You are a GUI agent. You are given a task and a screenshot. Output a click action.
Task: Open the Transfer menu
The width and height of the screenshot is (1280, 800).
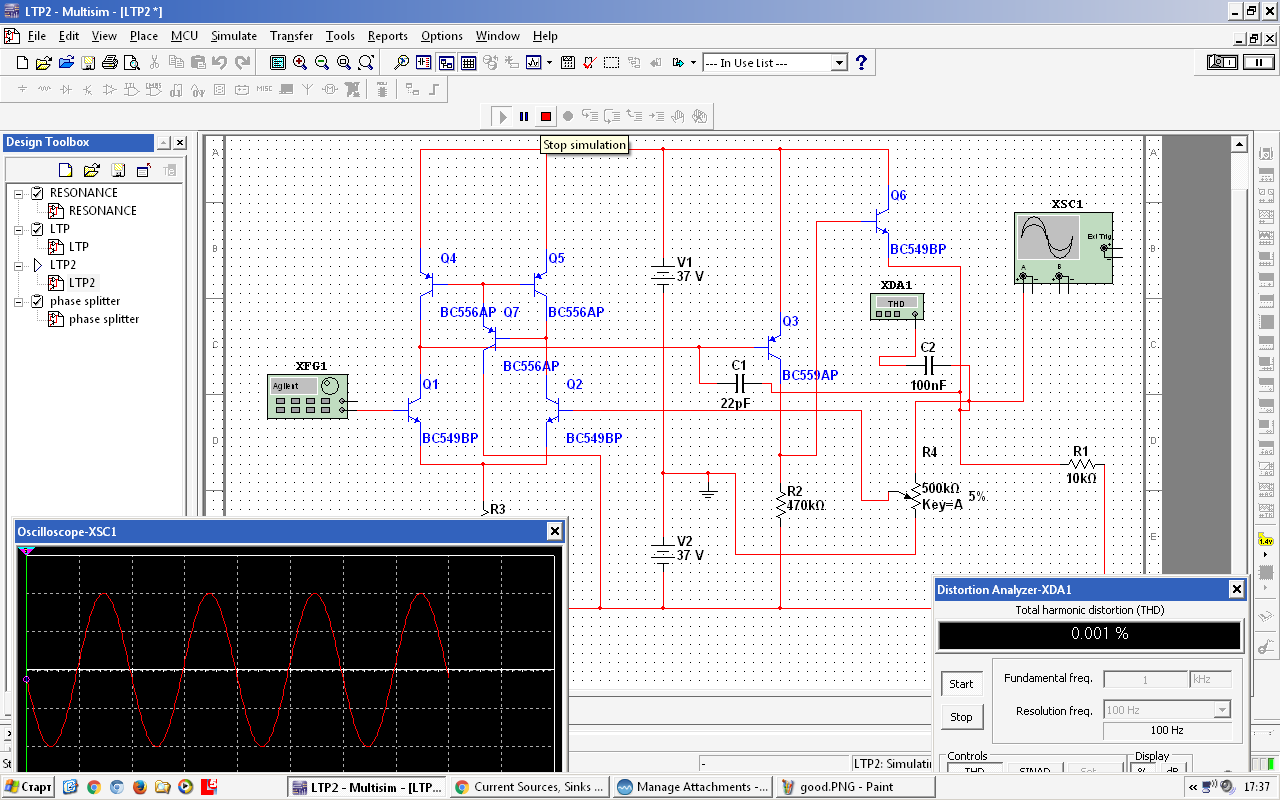click(291, 36)
